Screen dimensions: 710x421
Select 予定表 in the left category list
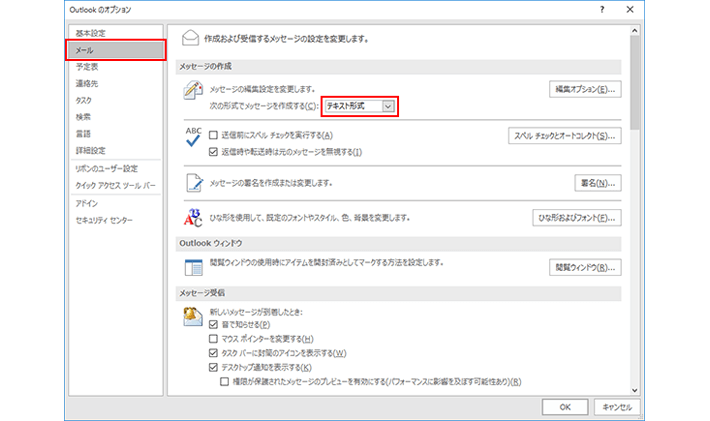(87, 67)
